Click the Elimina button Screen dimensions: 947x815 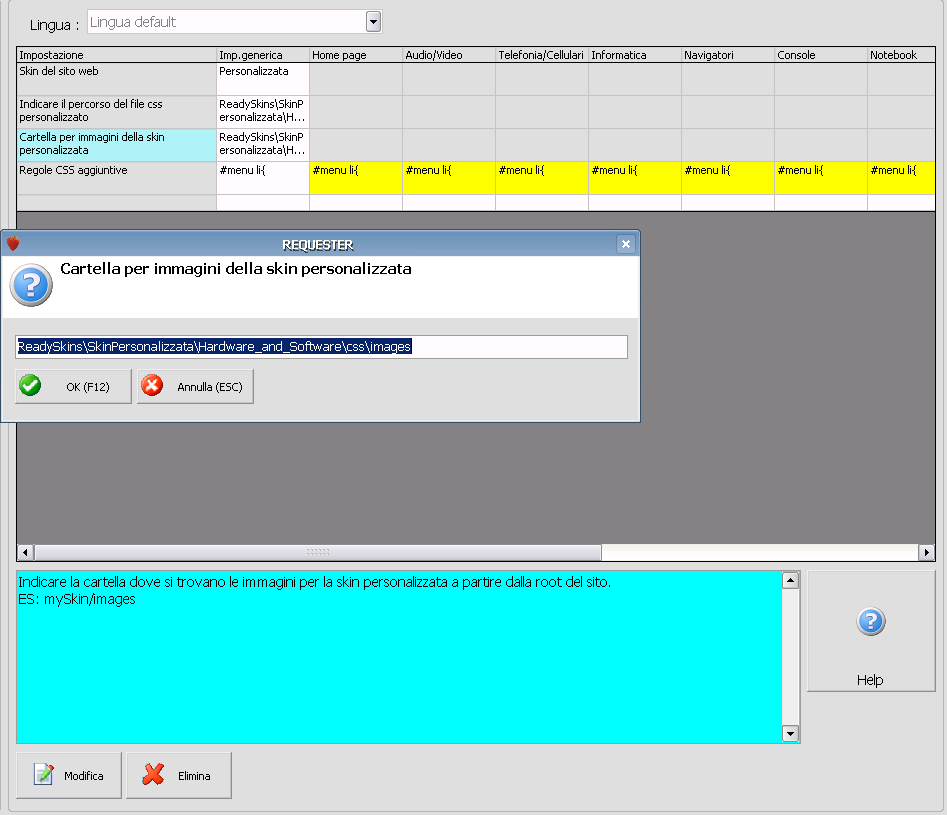[179, 775]
